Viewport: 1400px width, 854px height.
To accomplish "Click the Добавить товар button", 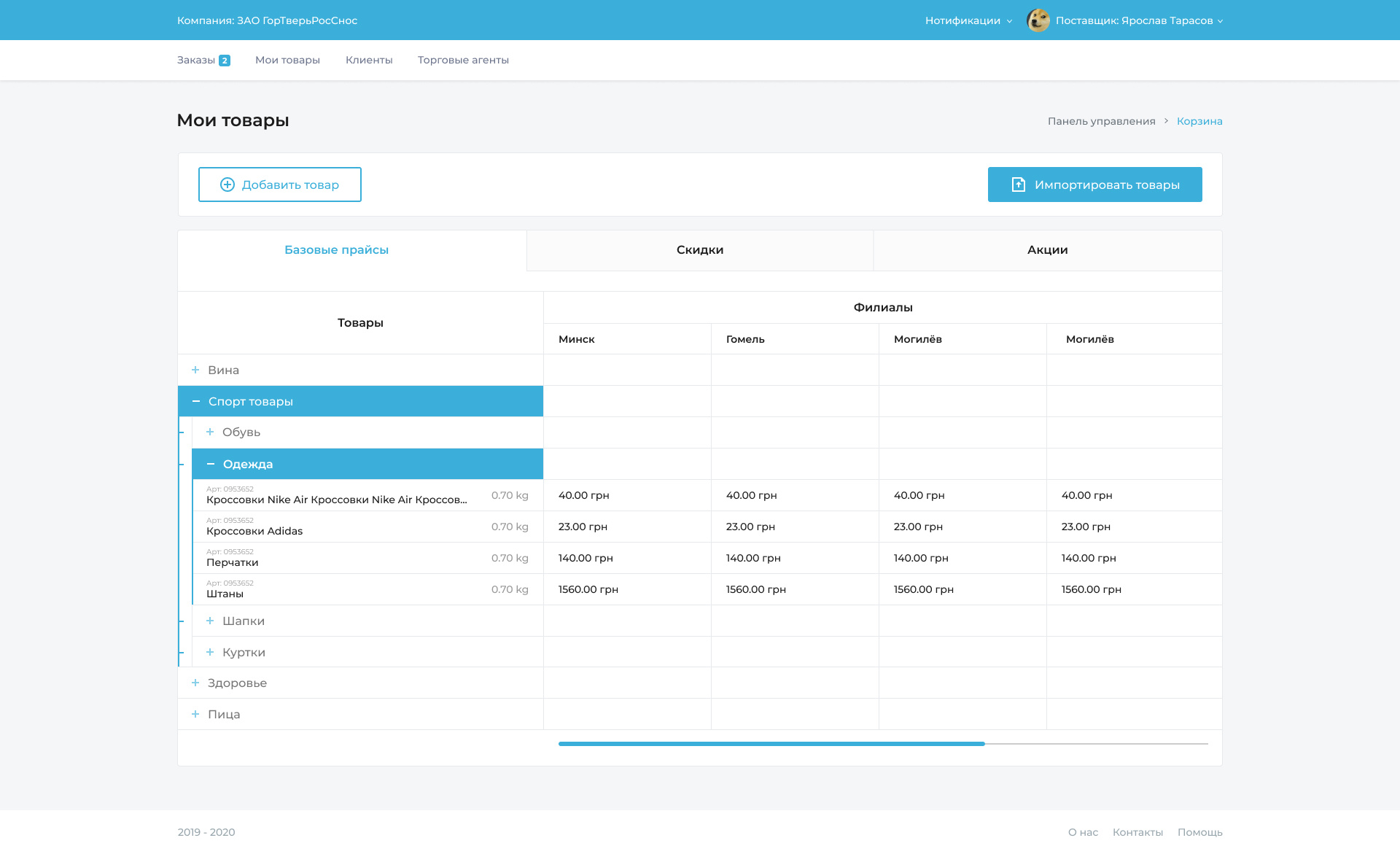I will 280,185.
